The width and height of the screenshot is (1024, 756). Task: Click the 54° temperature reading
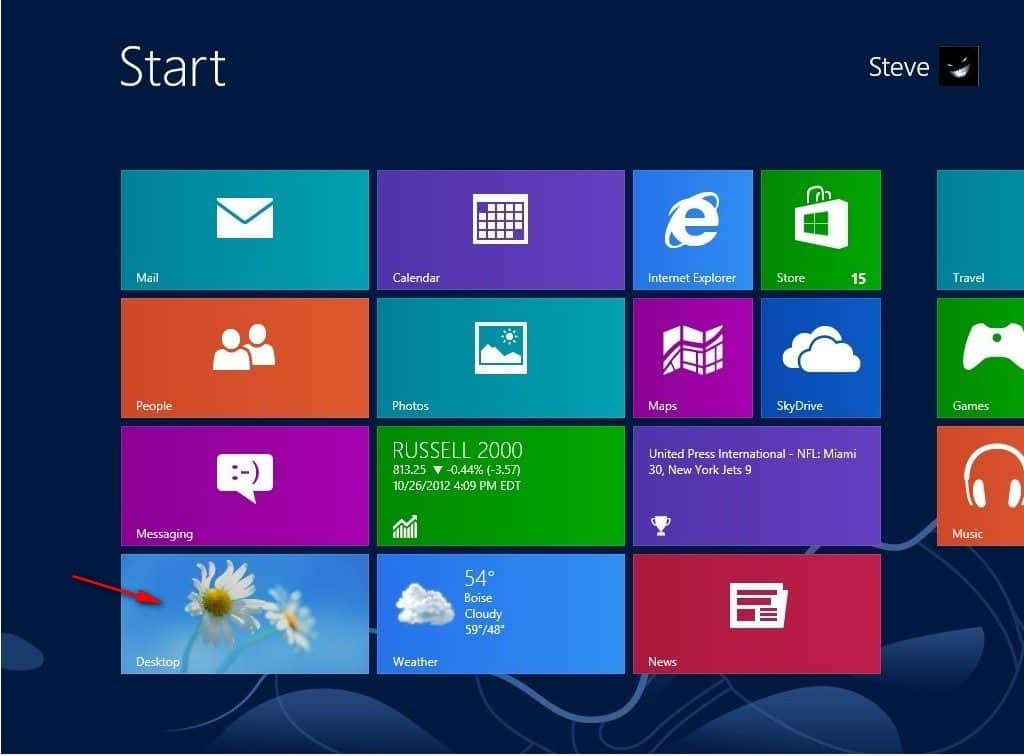479,578
